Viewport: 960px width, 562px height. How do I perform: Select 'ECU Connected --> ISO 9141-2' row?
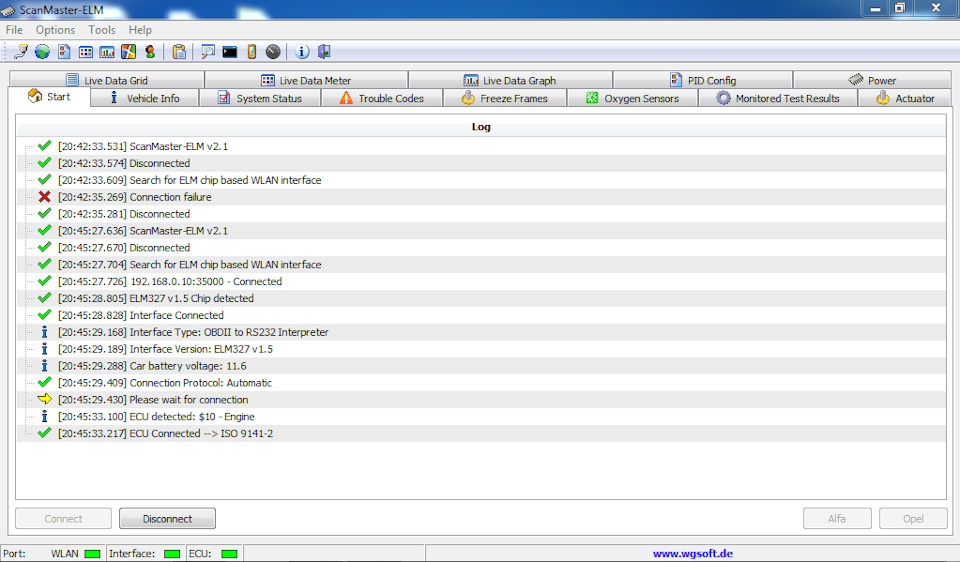click(x=481, y=433)
